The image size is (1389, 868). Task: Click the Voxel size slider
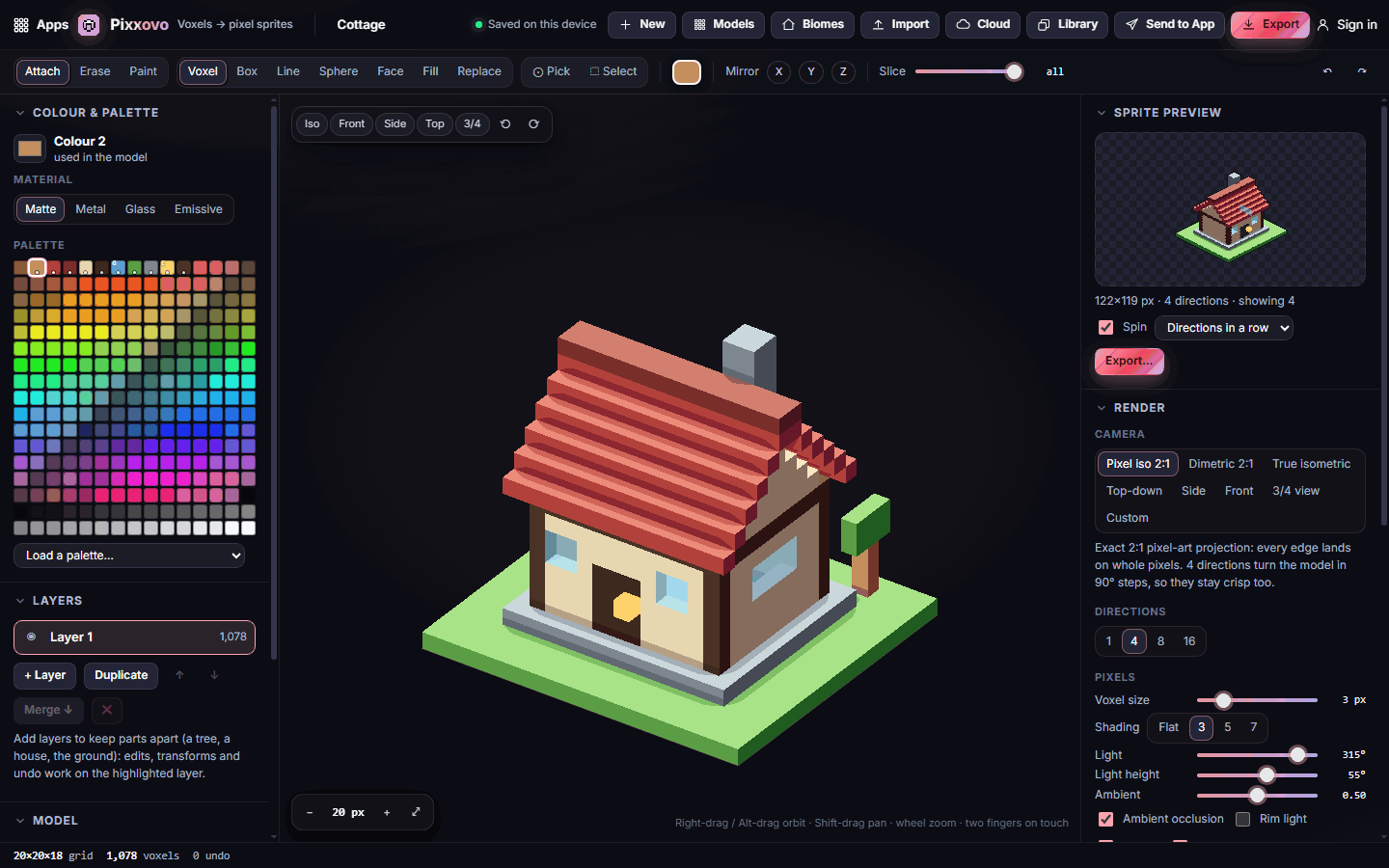(1257, 700)
